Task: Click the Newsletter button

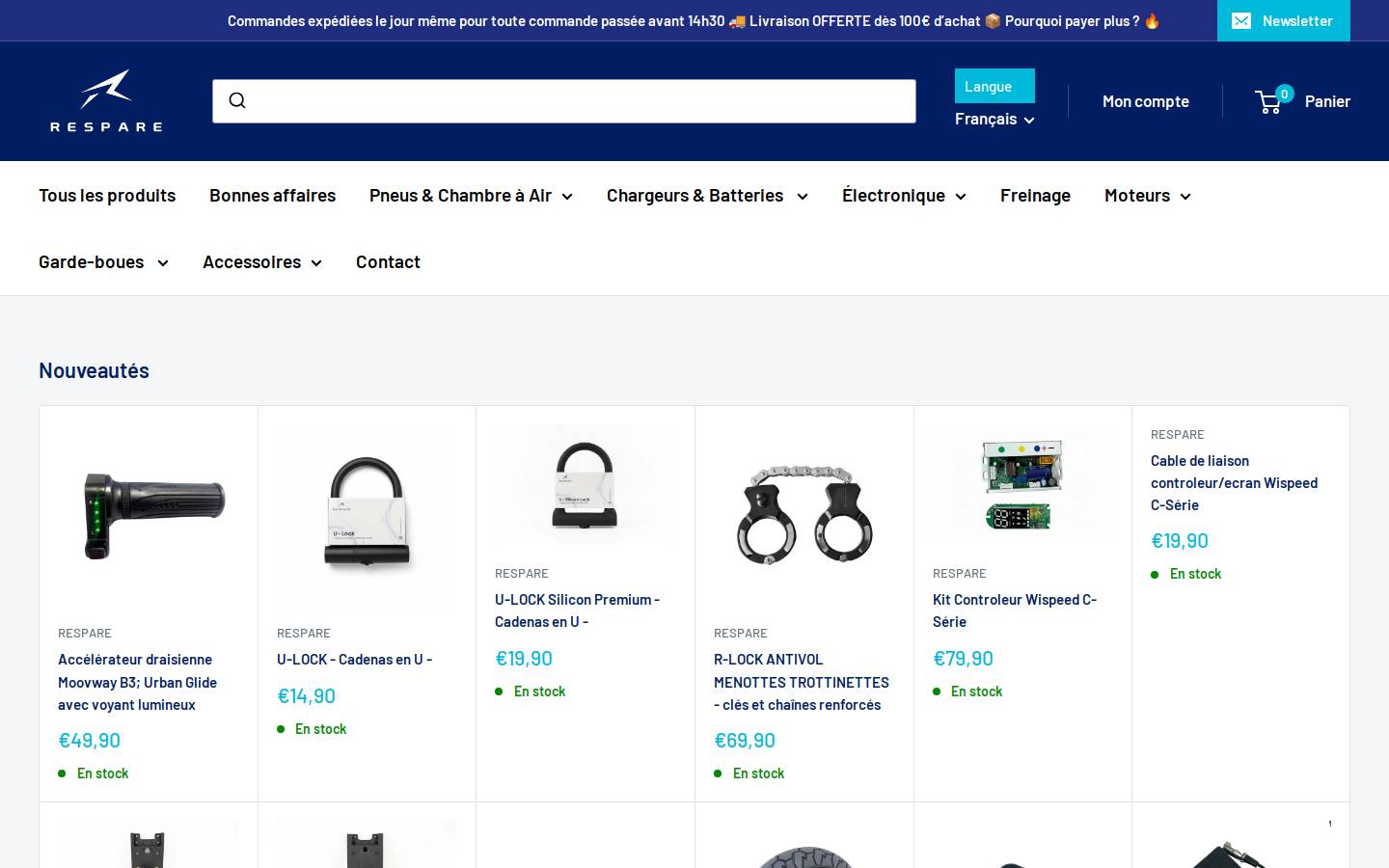Action: pos(1284,20)
